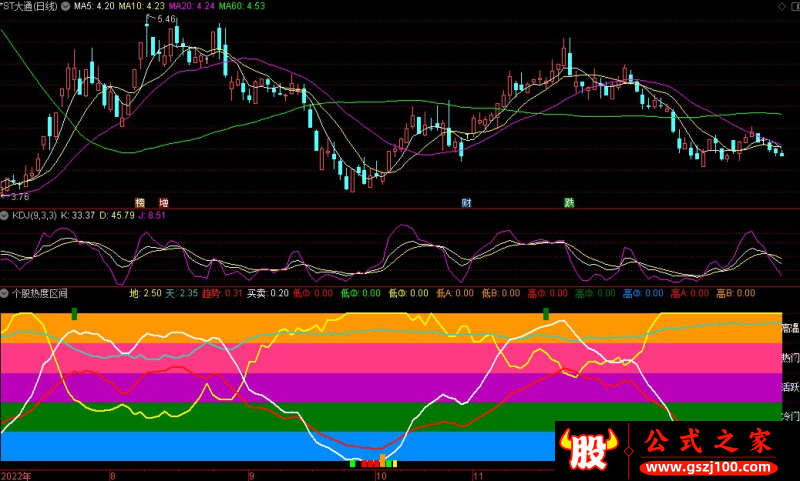Click the 财 event marker
The height and width of the screenshot is (481, 800).
(466, 202)
